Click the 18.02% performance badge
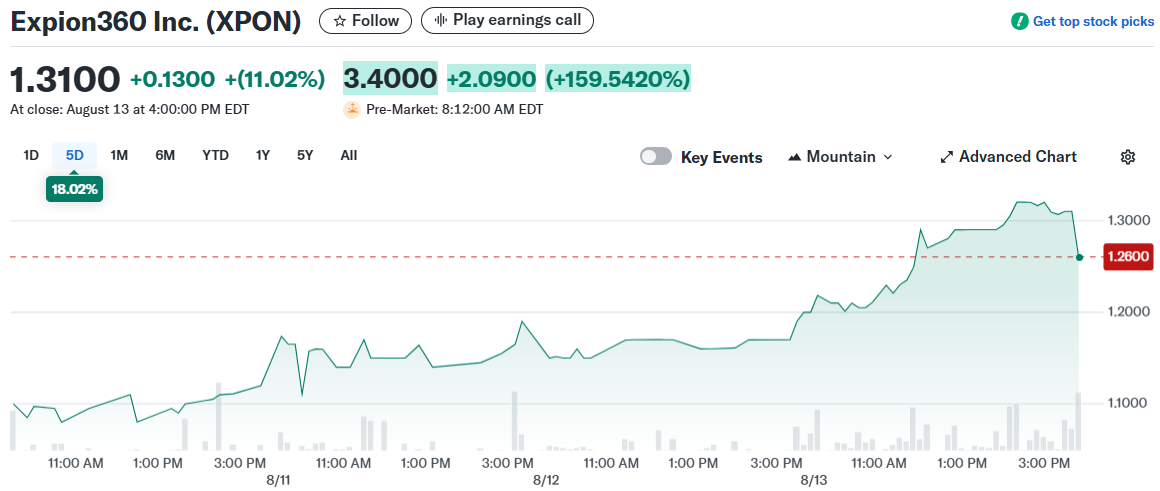This screenshot has width=1160, height=491. point(74,189)
